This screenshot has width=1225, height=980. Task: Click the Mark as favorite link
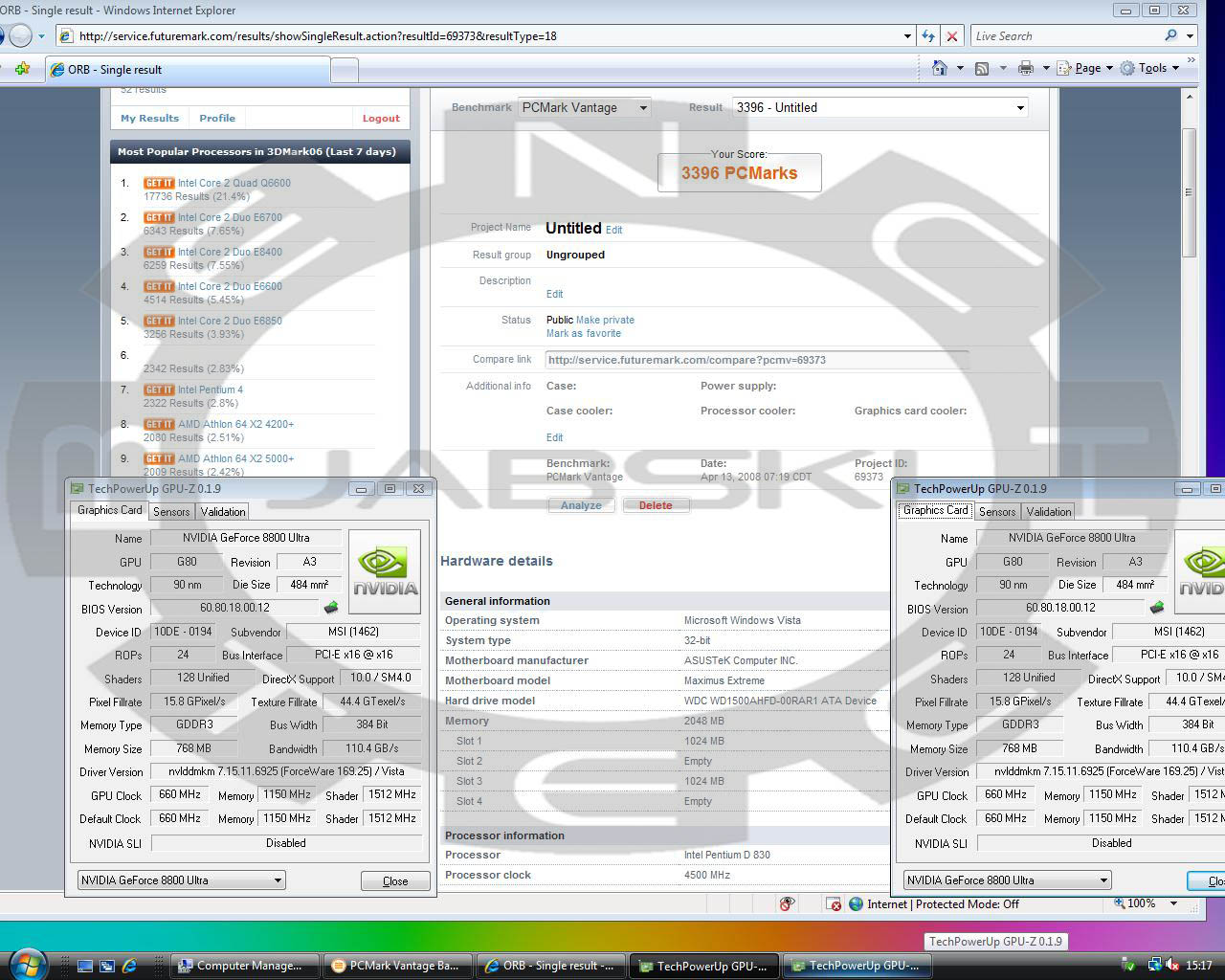(584, 333)
